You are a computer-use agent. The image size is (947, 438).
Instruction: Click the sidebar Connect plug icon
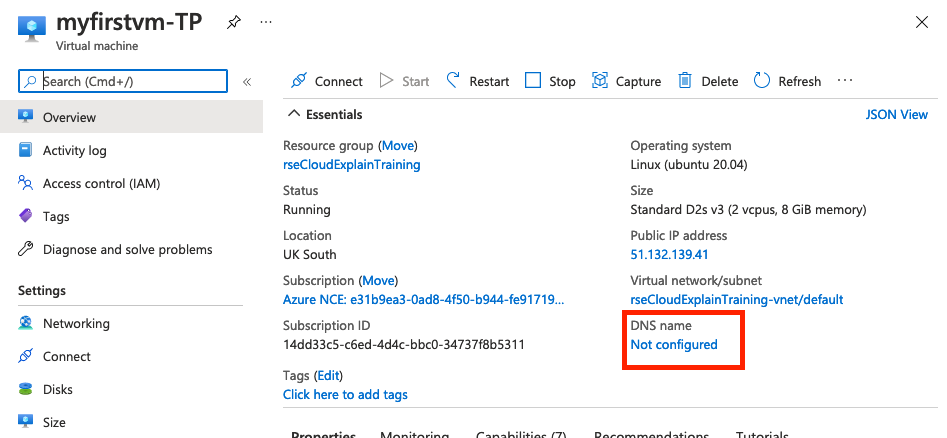tap(25, 356)
